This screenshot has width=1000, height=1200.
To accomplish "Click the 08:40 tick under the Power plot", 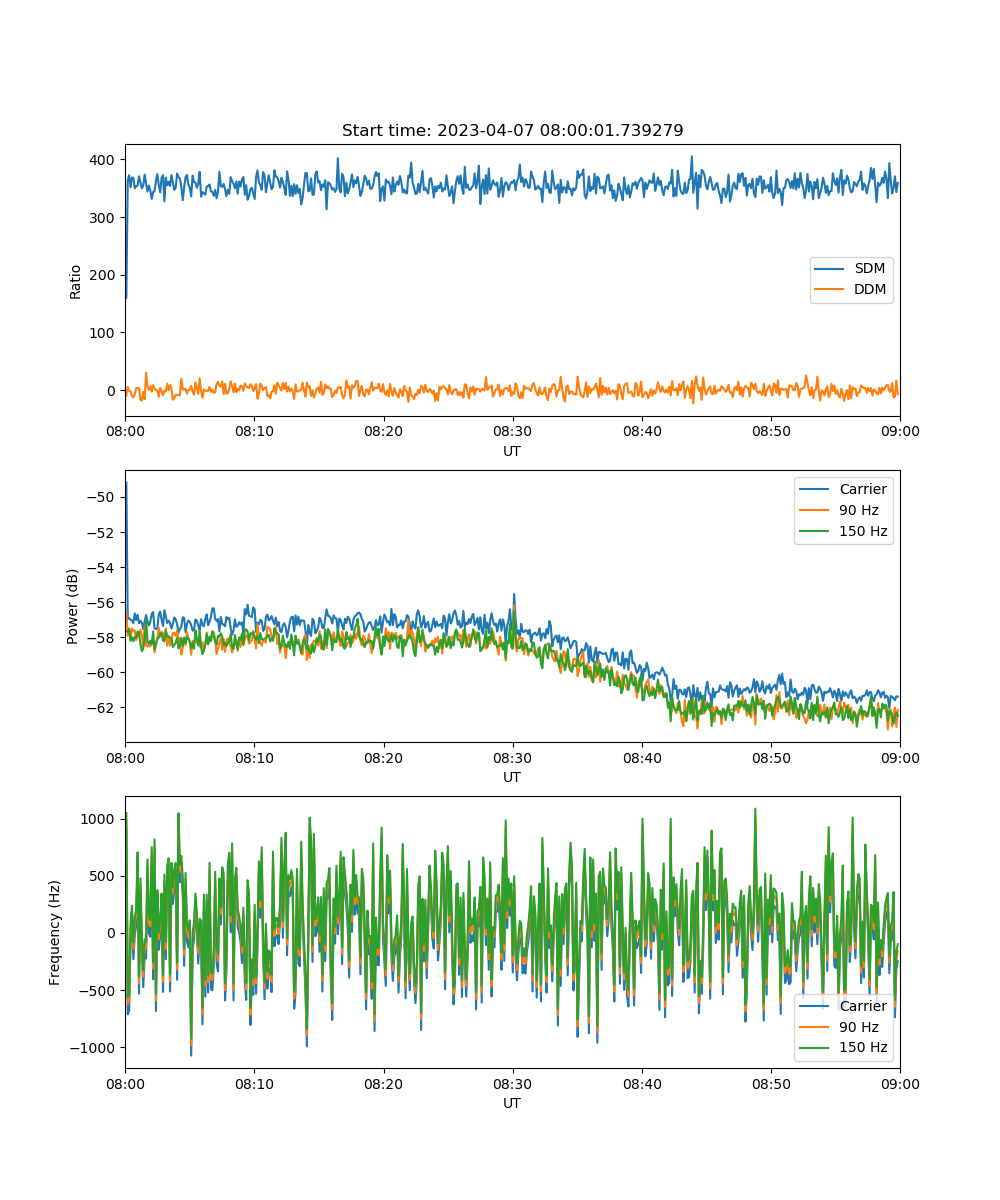I will [x=642, y=758].
